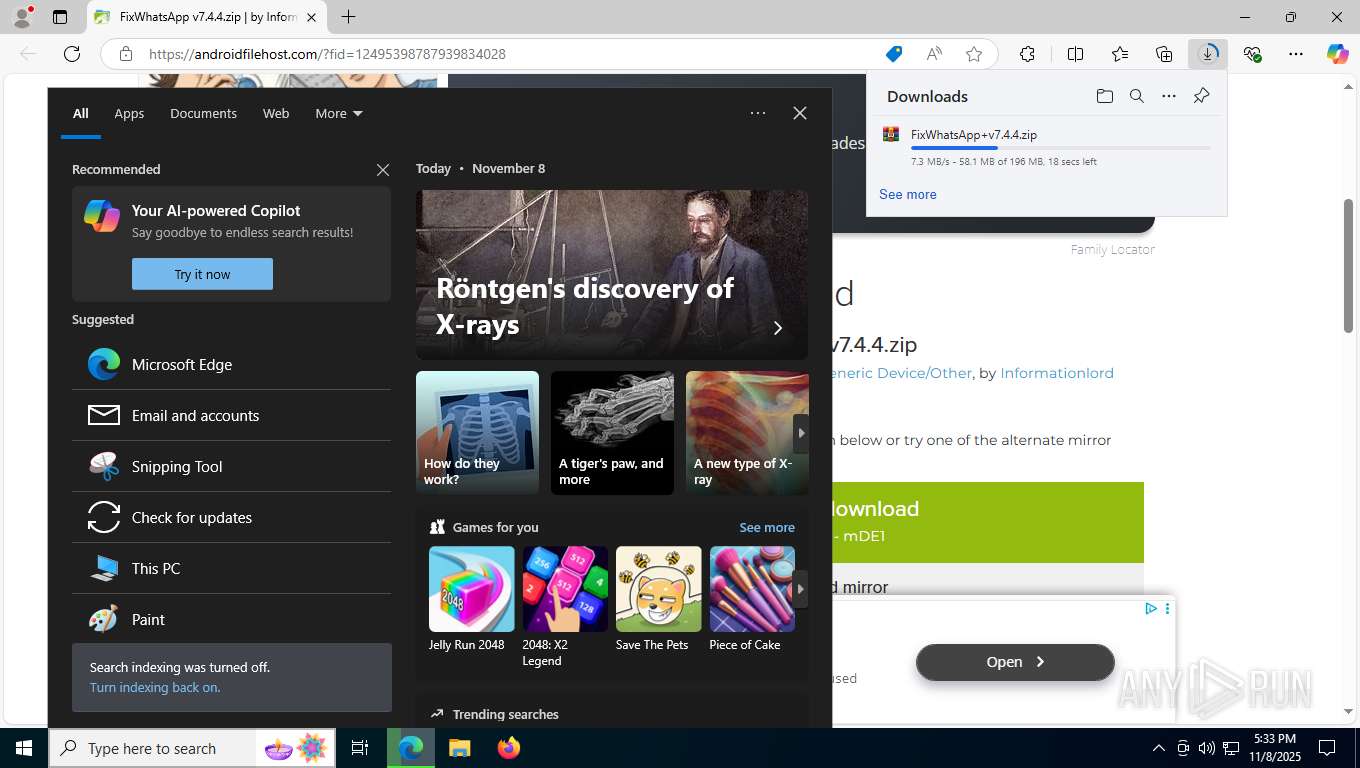This screenshot has height=768, width=1360.
Task: Open search panel options ellipsis
Action: click(758, 113)
